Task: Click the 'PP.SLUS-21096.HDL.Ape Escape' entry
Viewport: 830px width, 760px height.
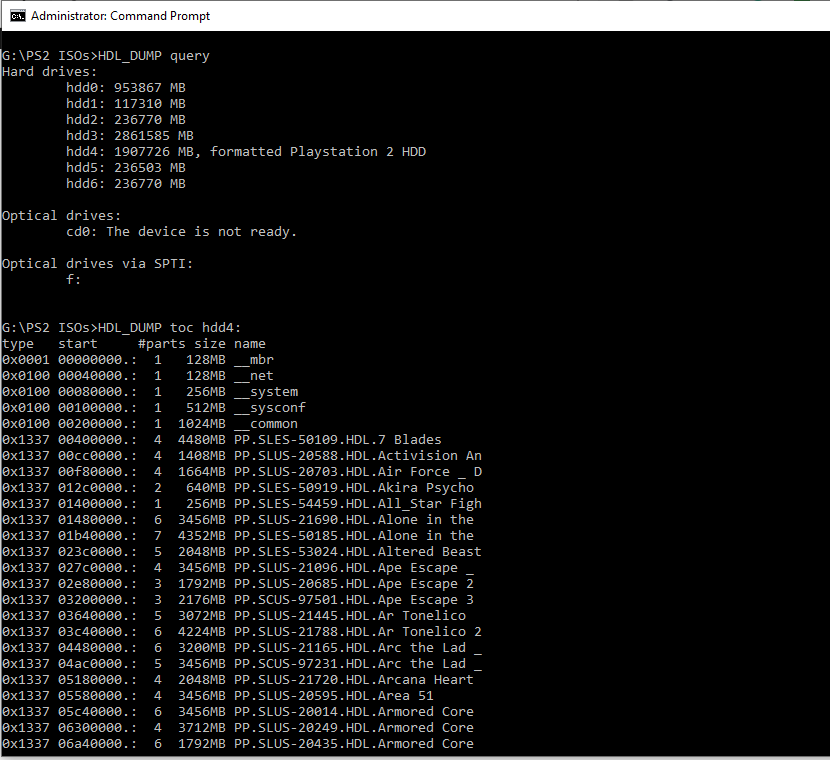Action: pos(354,568)
